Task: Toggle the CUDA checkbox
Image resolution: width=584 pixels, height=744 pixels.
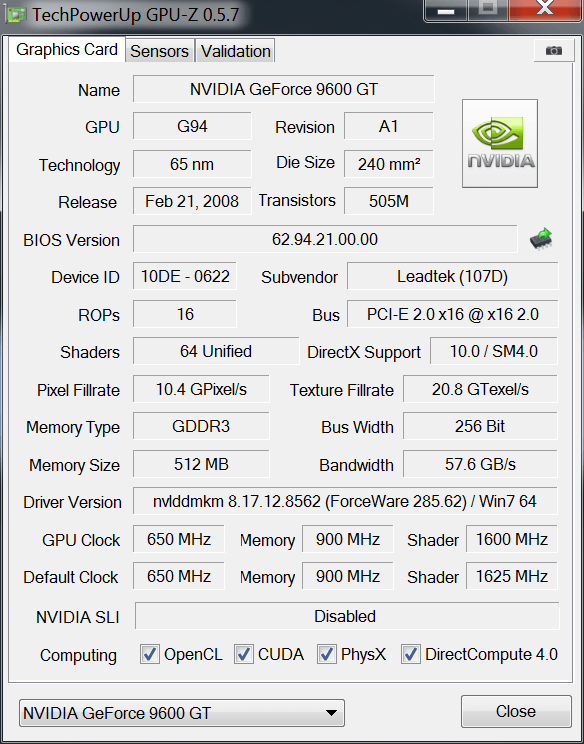Action: point(243,654)
